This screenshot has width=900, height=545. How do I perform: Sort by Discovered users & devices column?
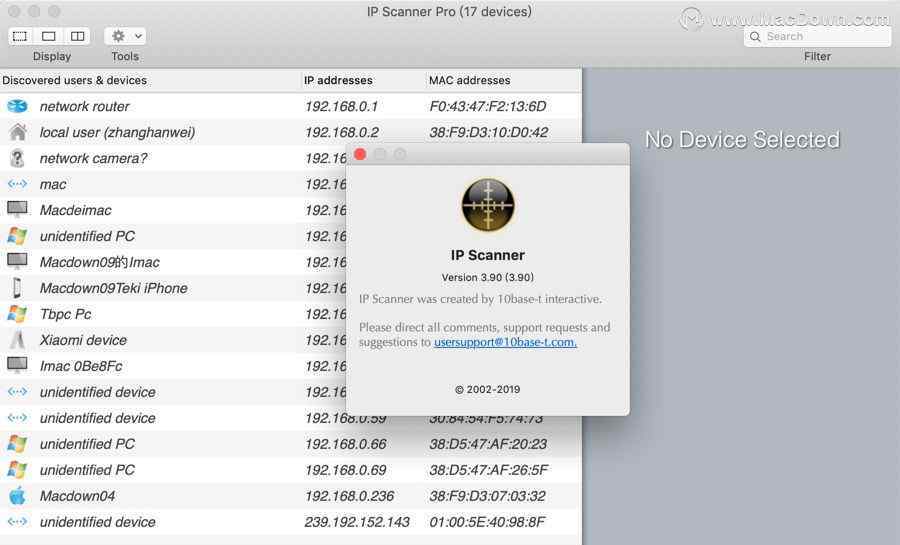pyautogui.click(x=75, y=80)
